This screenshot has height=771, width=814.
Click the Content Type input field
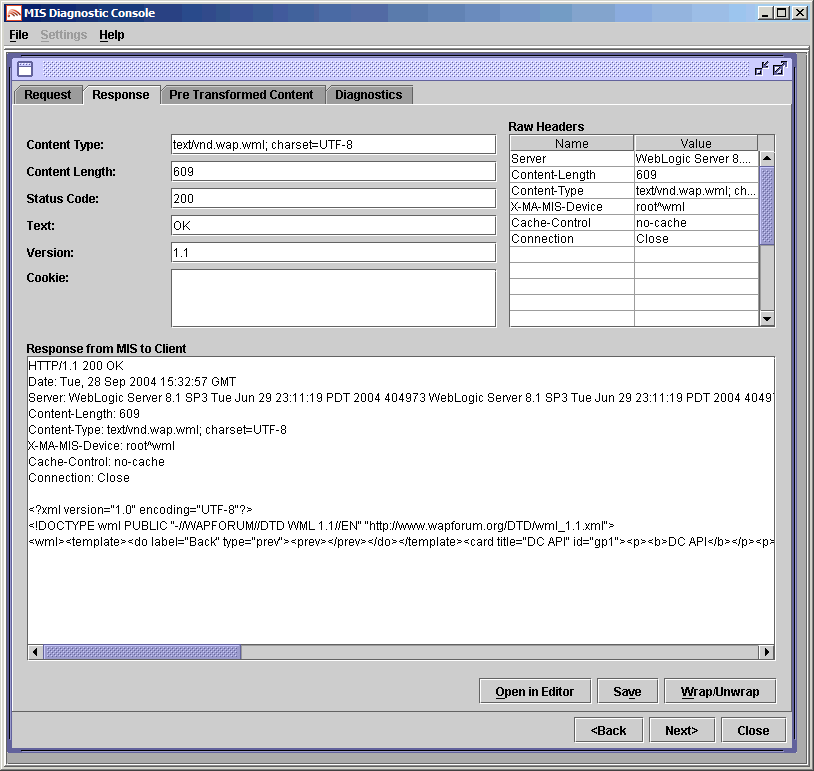[333, 145]
